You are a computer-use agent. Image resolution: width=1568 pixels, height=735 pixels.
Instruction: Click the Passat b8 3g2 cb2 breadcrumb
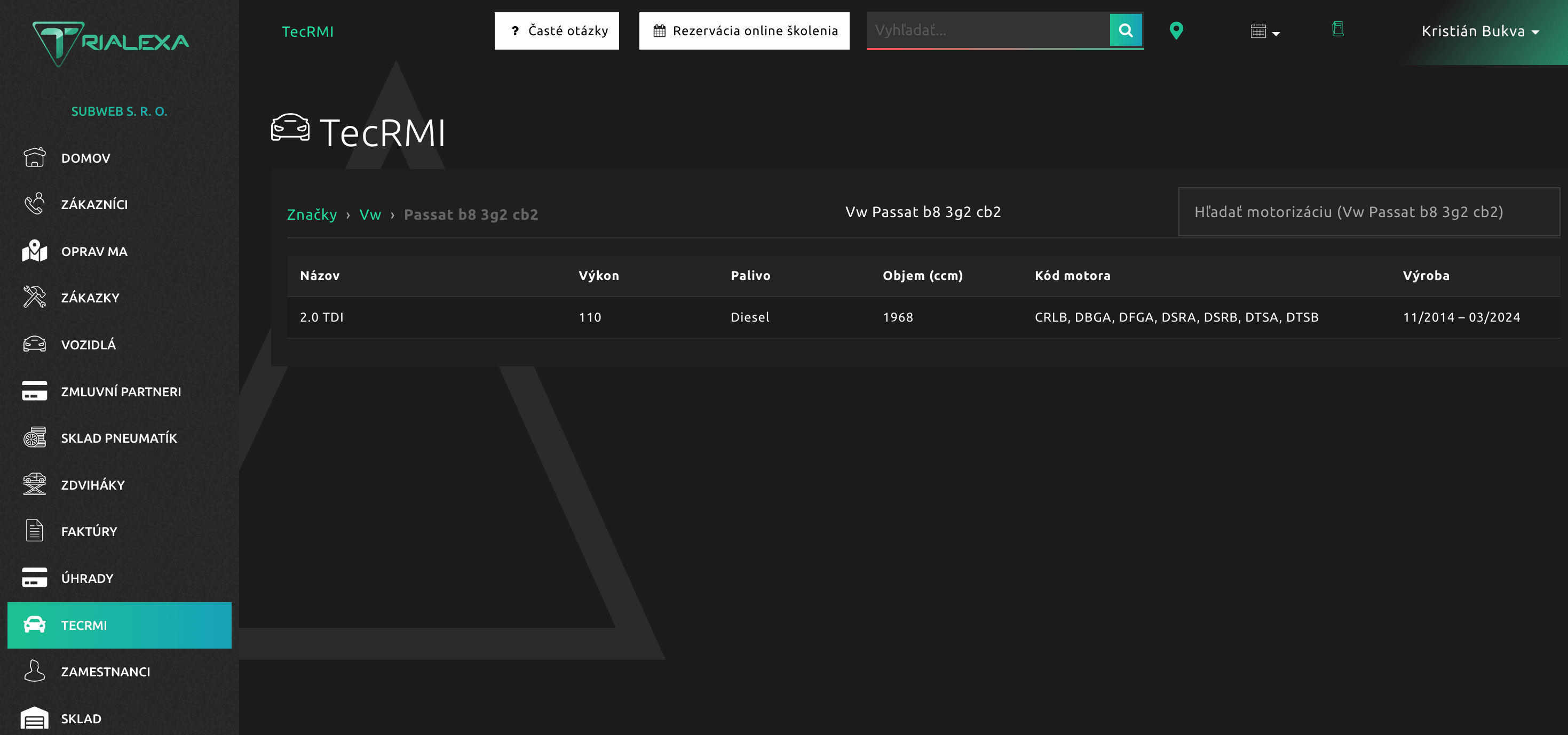tap(471, 215)
